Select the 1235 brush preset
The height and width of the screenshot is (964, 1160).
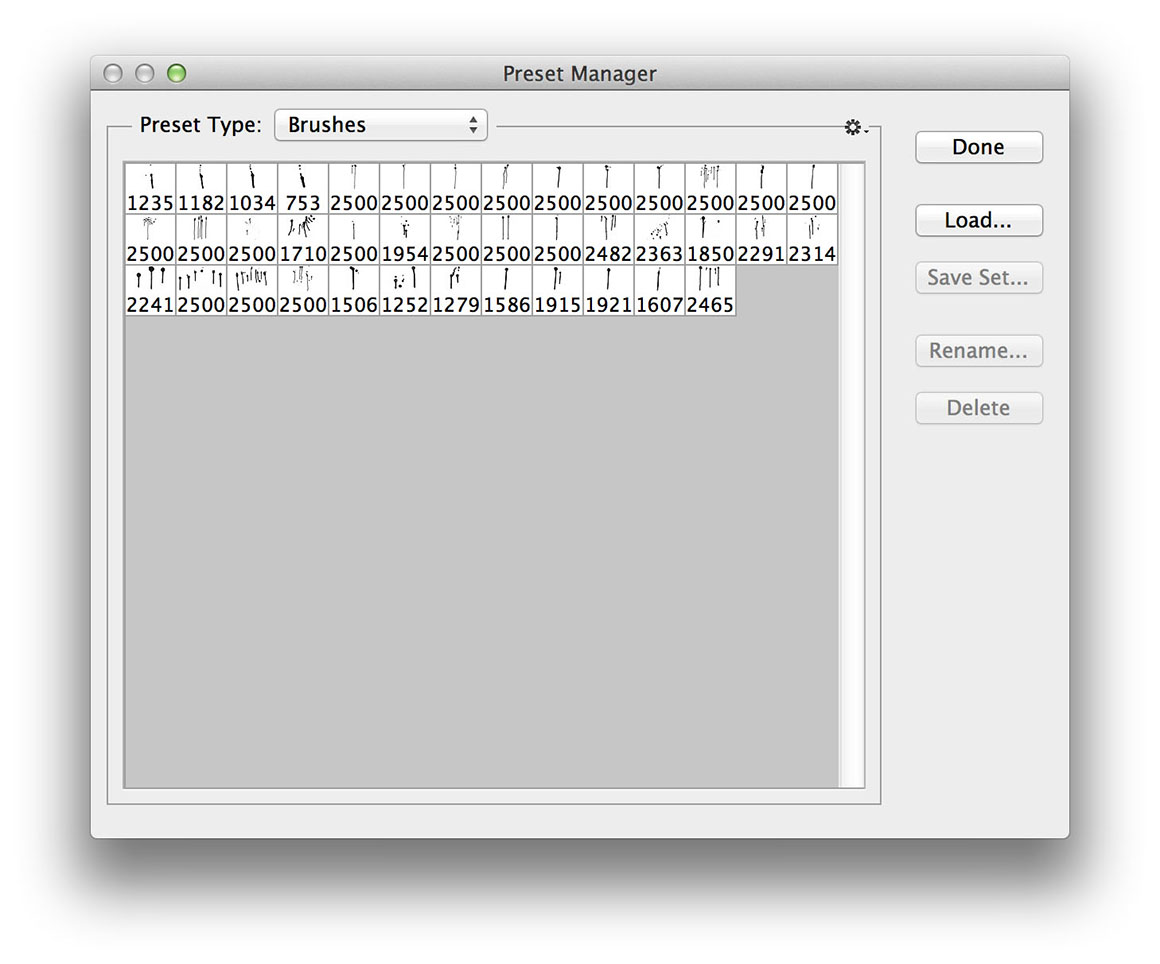point(150,189)
